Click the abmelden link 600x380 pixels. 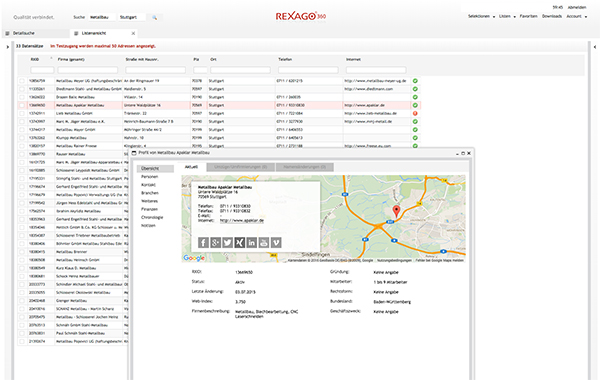pos(577,7)
